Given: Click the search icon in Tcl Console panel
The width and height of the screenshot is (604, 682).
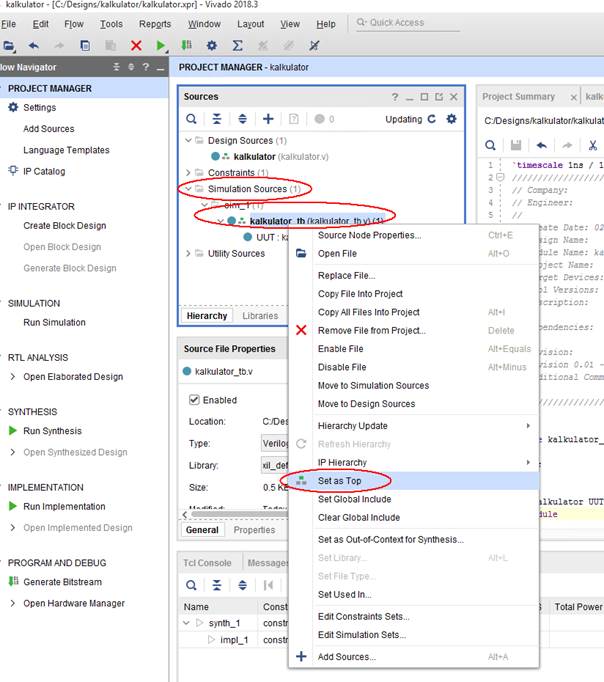Looking at the screenshot, I should [191, 585].
